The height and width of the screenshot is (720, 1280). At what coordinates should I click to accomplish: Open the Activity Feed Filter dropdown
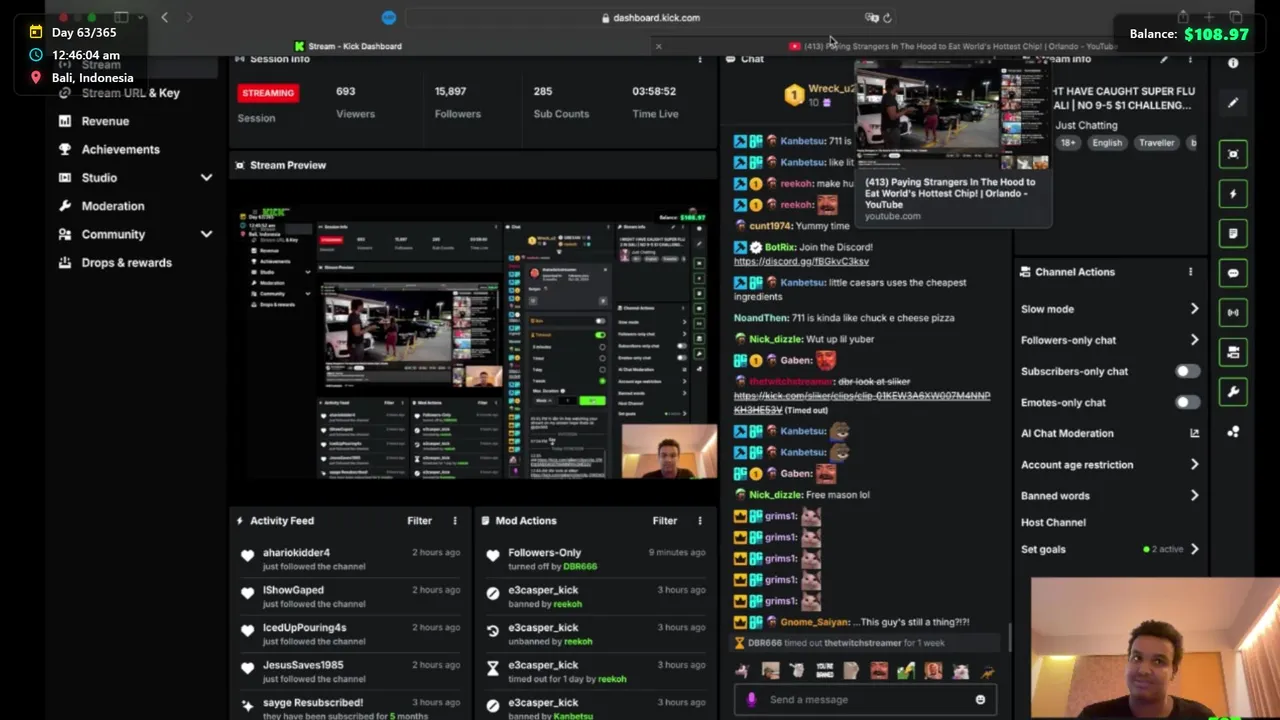click(419, 521)
